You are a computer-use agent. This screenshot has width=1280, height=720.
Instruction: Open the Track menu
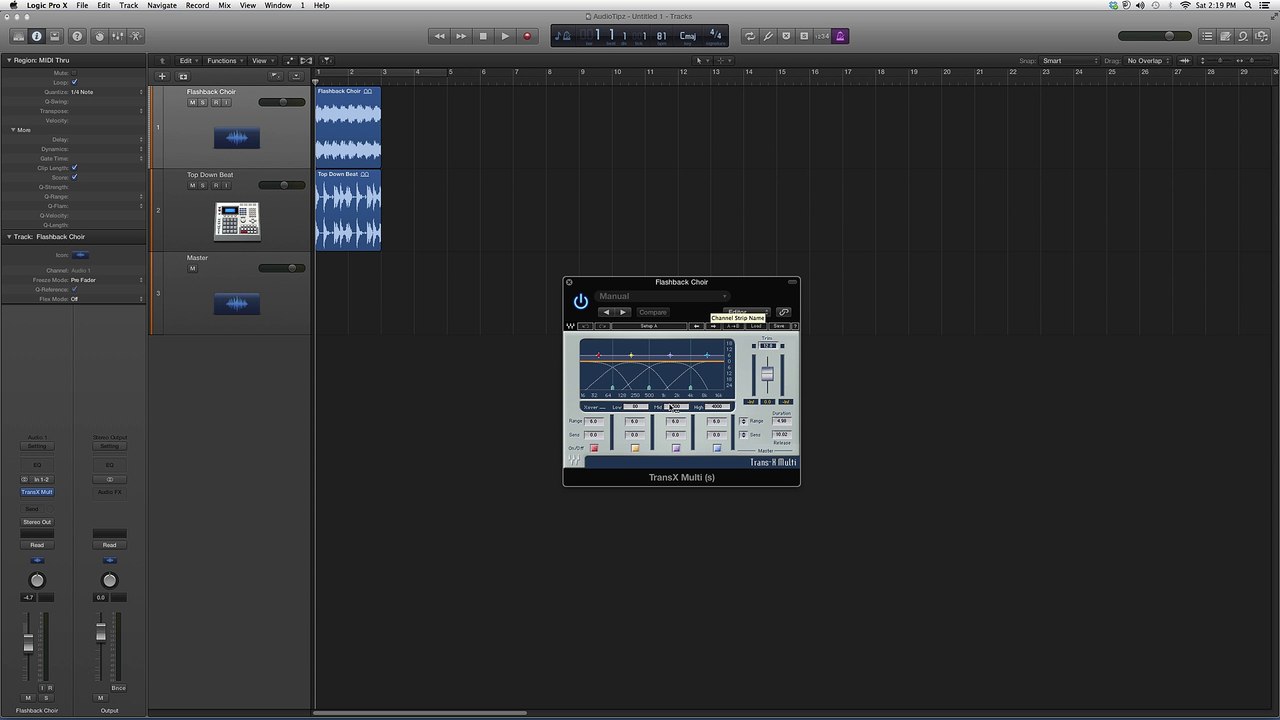pyautogui.click(x=129, y=5)
